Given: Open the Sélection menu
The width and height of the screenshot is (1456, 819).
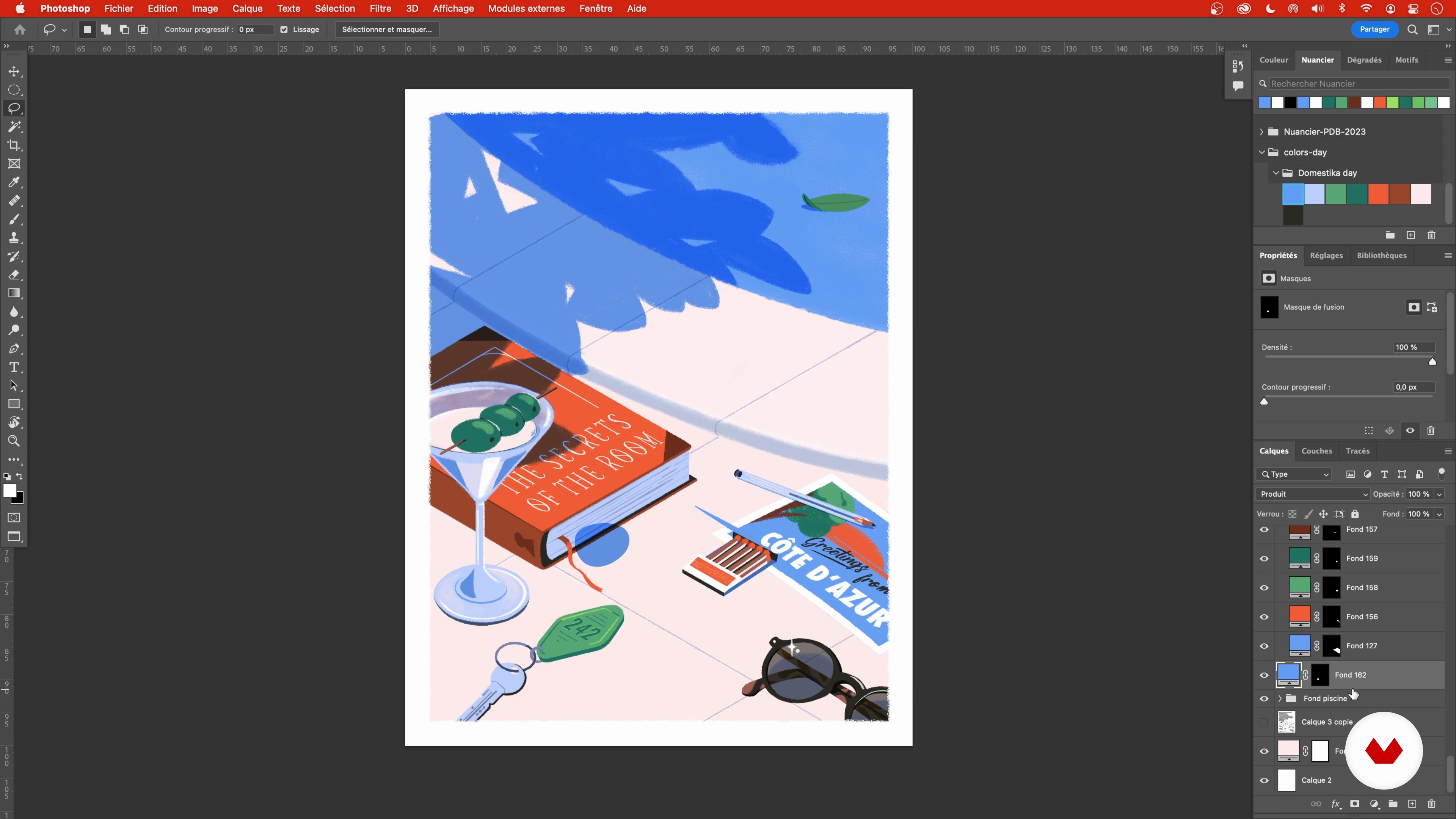Looking at the screenshot, I should point(334,8).
